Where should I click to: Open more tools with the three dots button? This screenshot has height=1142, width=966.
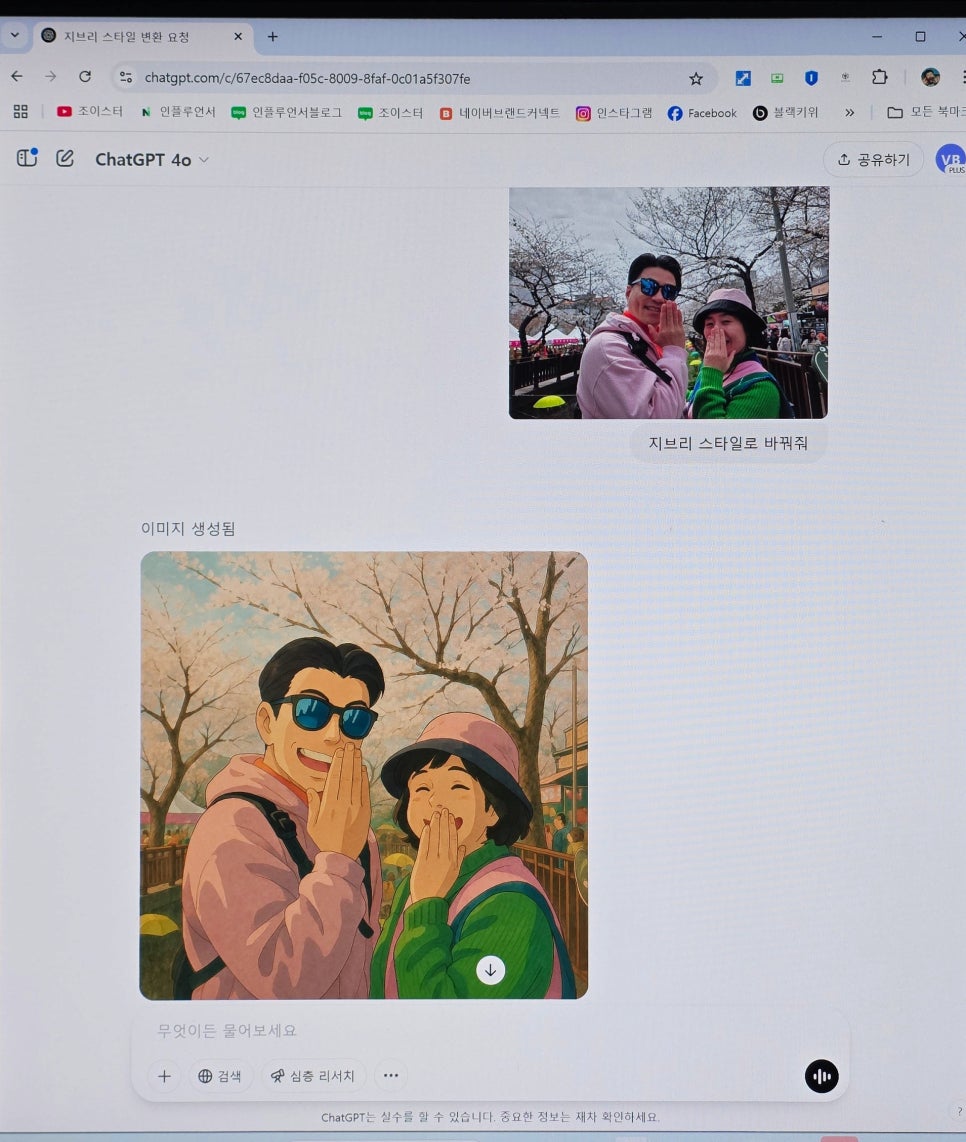390,1076
